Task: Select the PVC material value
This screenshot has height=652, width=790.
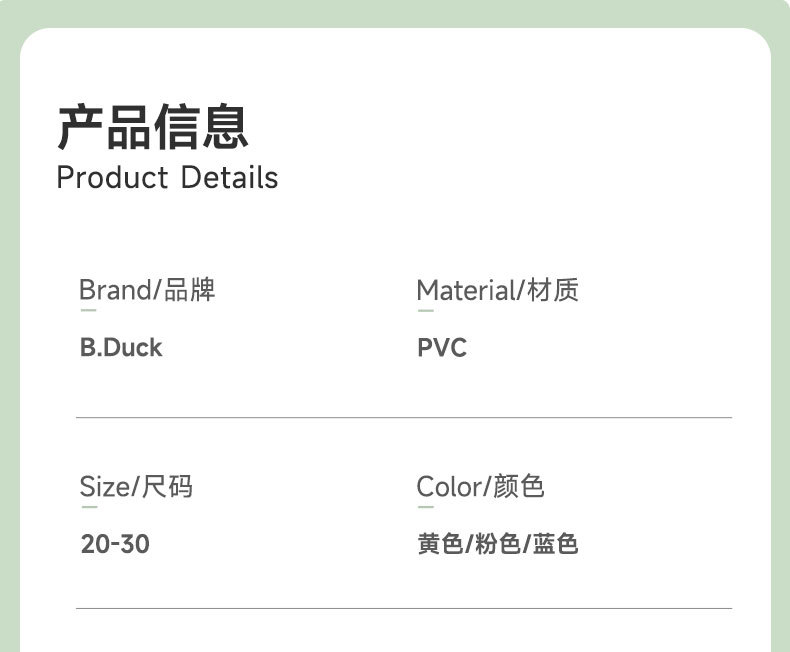Action: [x=441, y=348]
